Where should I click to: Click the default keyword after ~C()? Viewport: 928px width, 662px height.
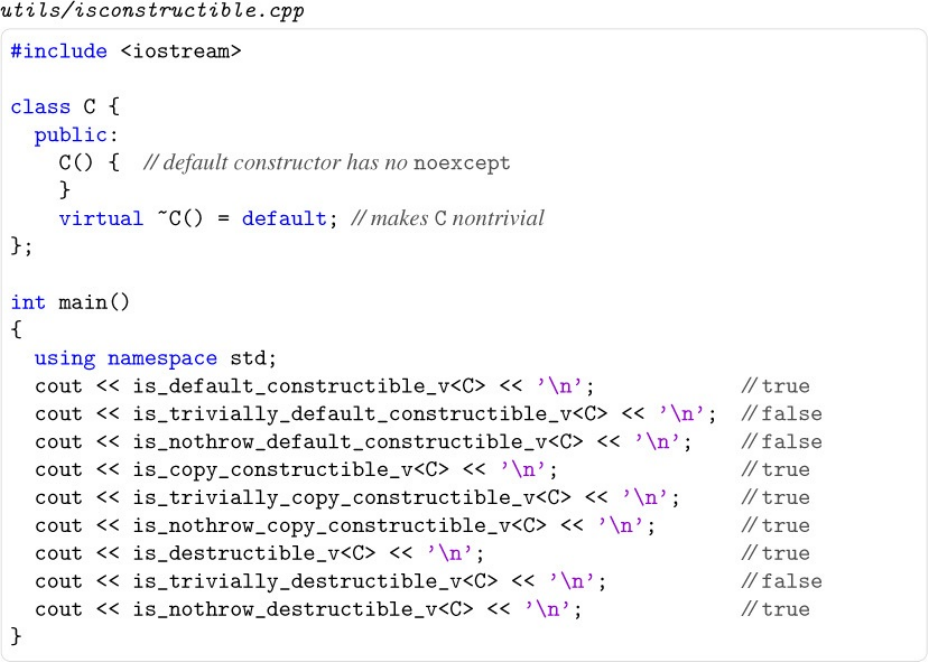pos(284,219)
